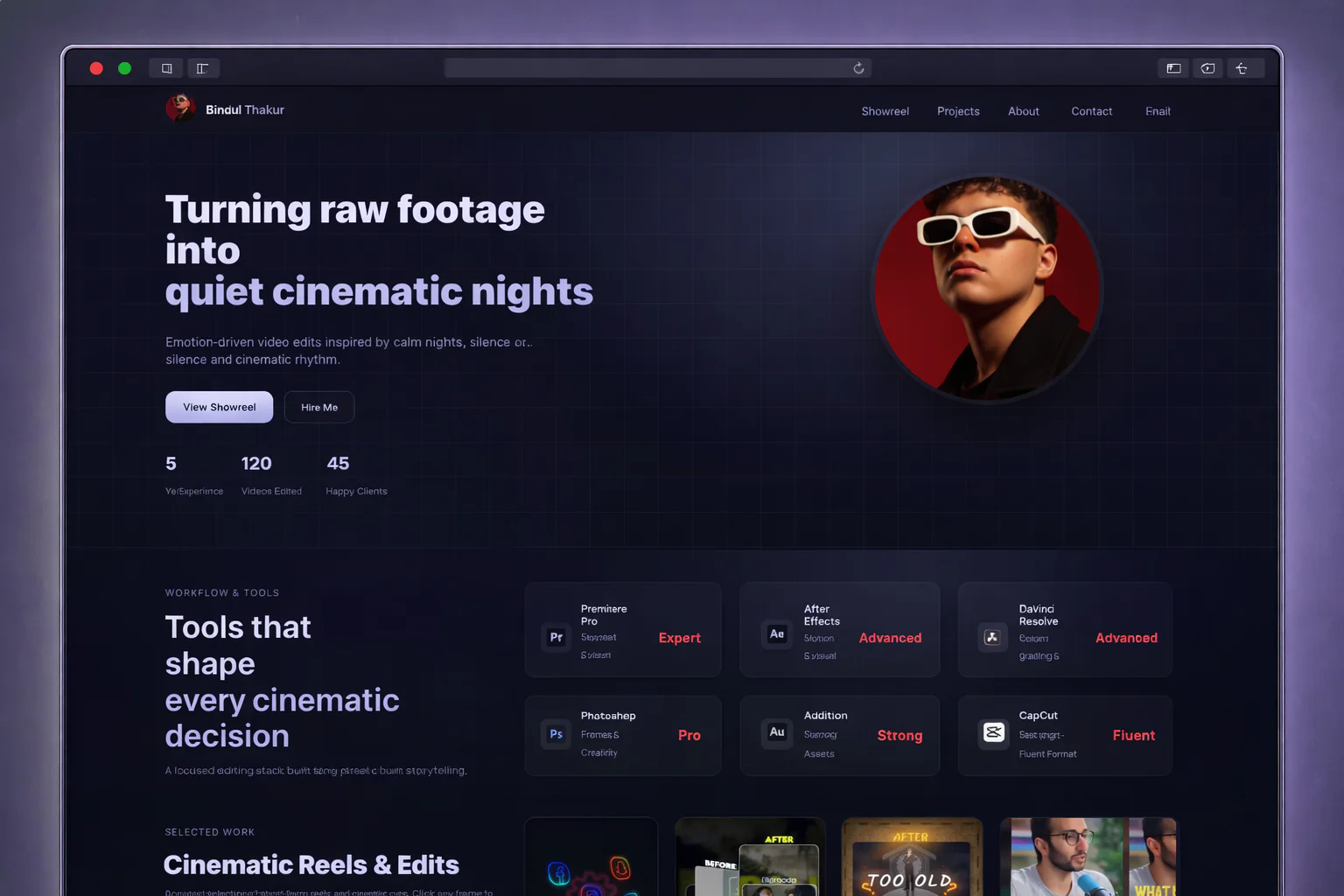
Task: Click the browser address bar field
Action: pyautogui.click(x=647, y=68)
